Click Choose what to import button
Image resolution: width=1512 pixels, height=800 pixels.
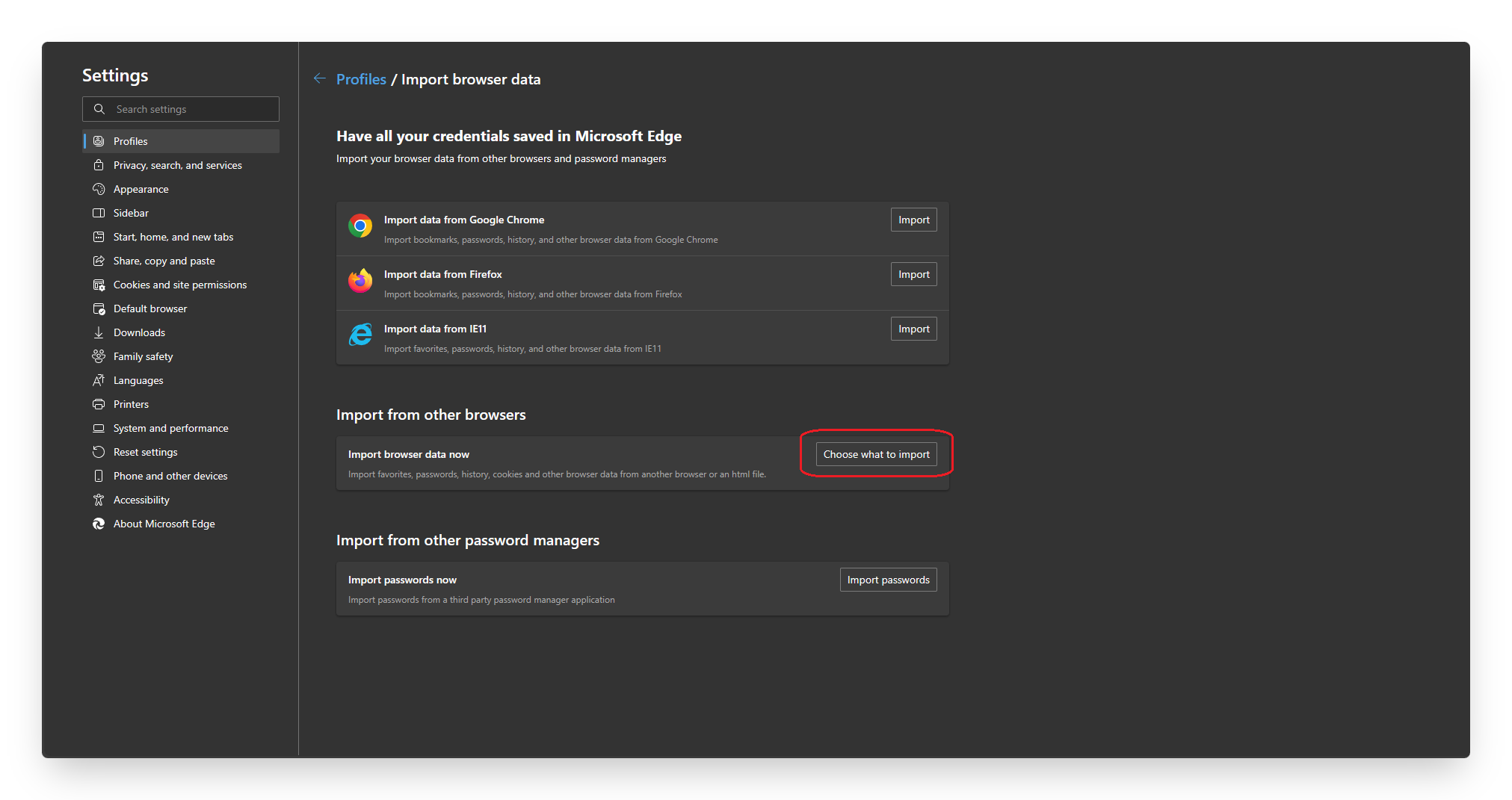click(876, 454)
